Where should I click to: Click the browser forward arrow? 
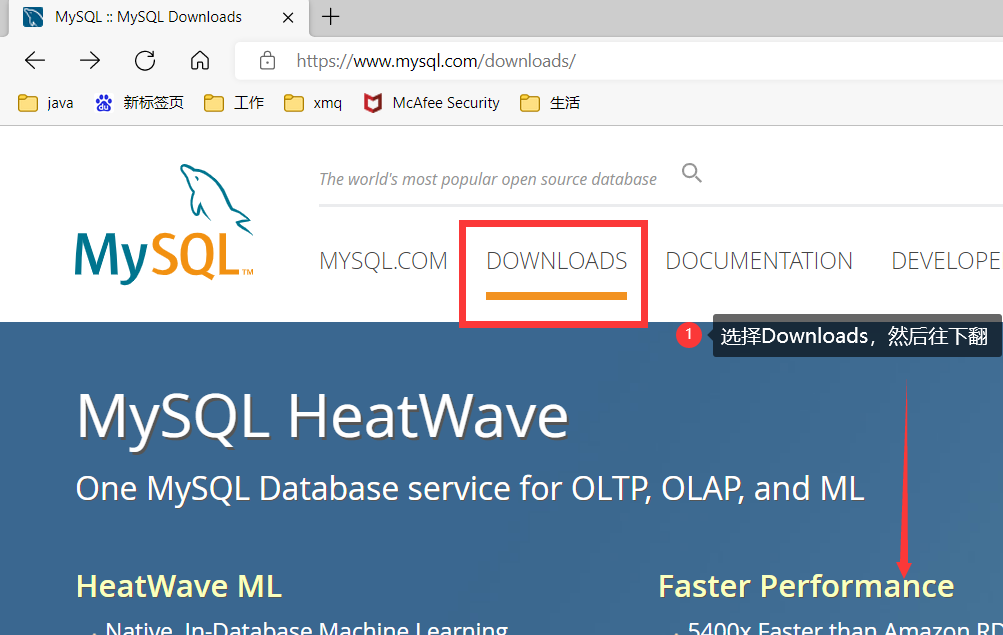click(90, 61)
